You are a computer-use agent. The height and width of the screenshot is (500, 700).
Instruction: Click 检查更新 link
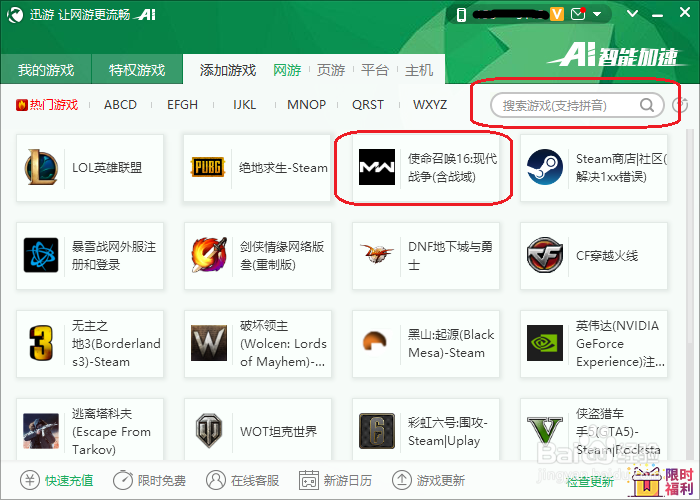[x=590, y=482]
